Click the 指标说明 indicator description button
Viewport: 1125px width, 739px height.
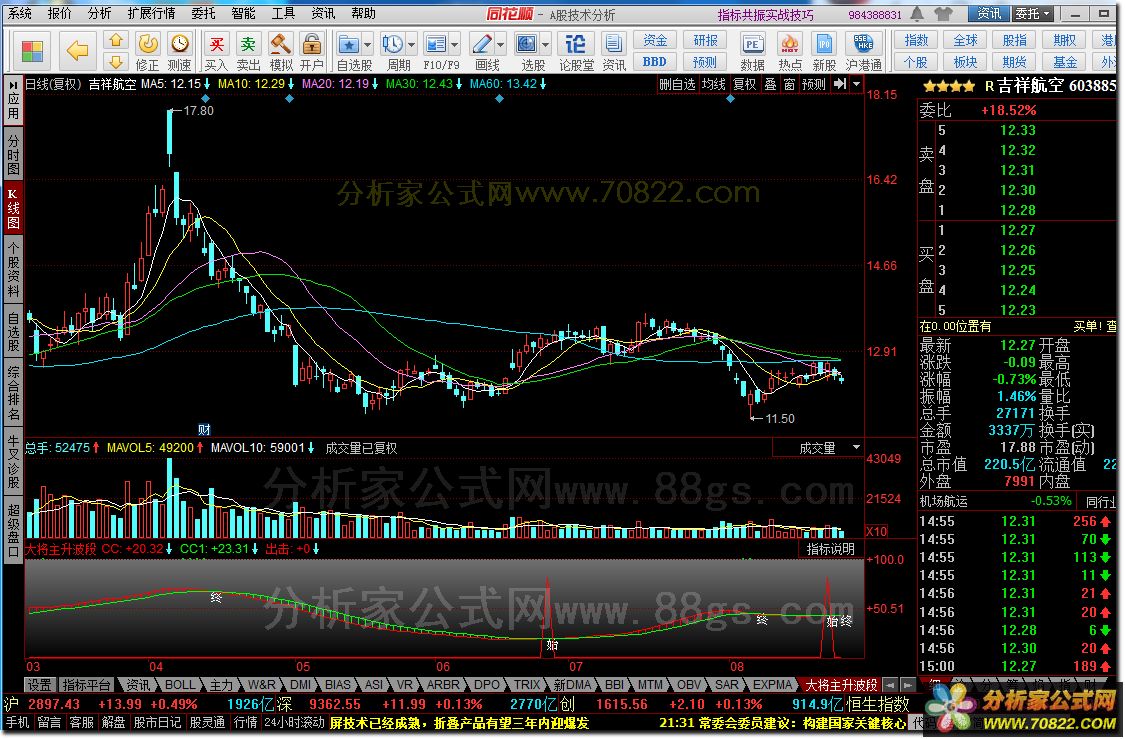click(x=830, y=549)
